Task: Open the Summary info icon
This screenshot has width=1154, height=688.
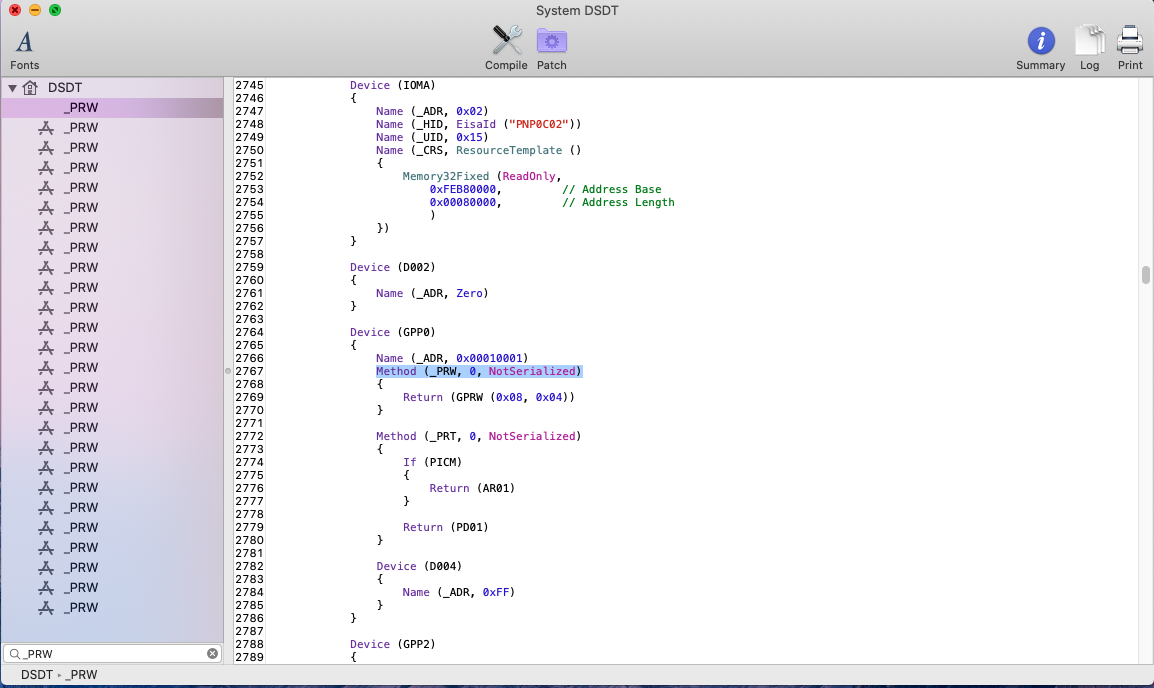Action: (x=1041, y=41)
